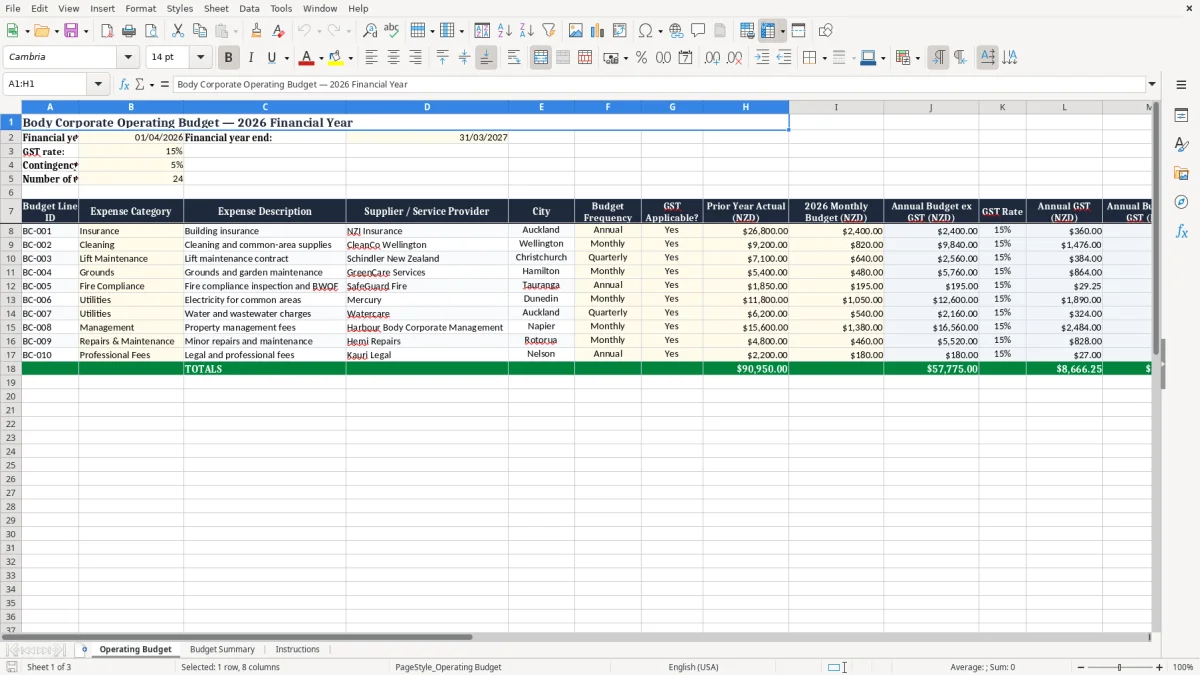Open sidebar Properties panel
The image size is (1200, 675).
(1181, 116)
